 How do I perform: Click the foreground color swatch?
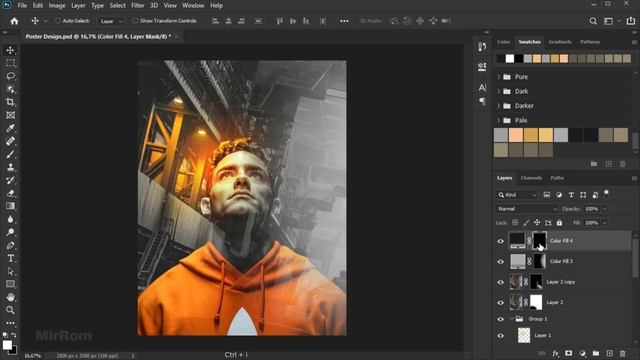click(x=7, y=345)
